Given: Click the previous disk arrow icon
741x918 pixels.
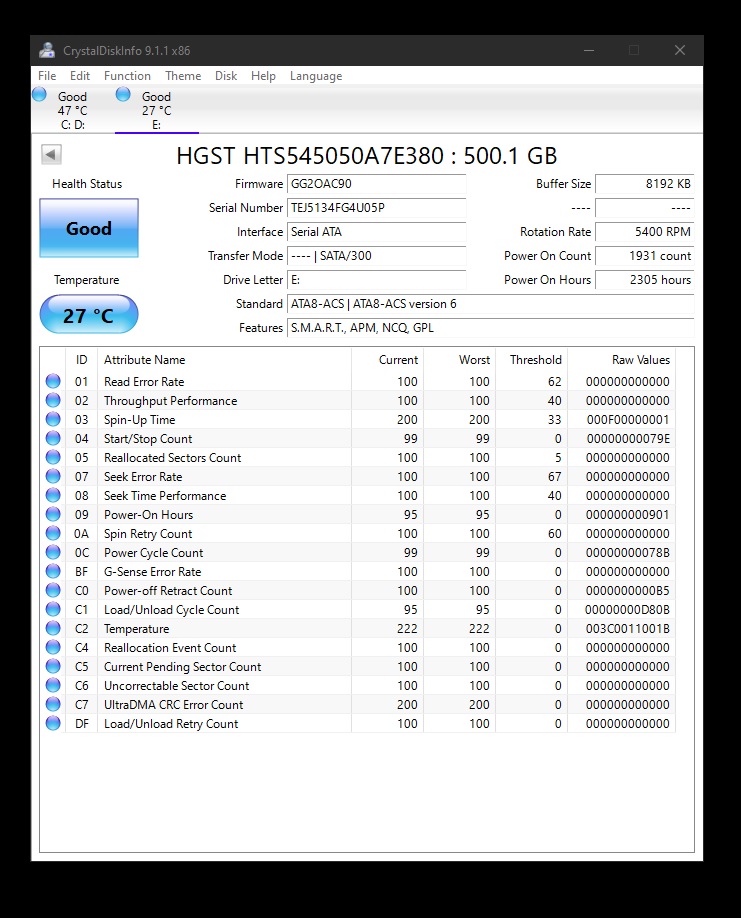Looking at the screenshot, I should click(51, 155).
